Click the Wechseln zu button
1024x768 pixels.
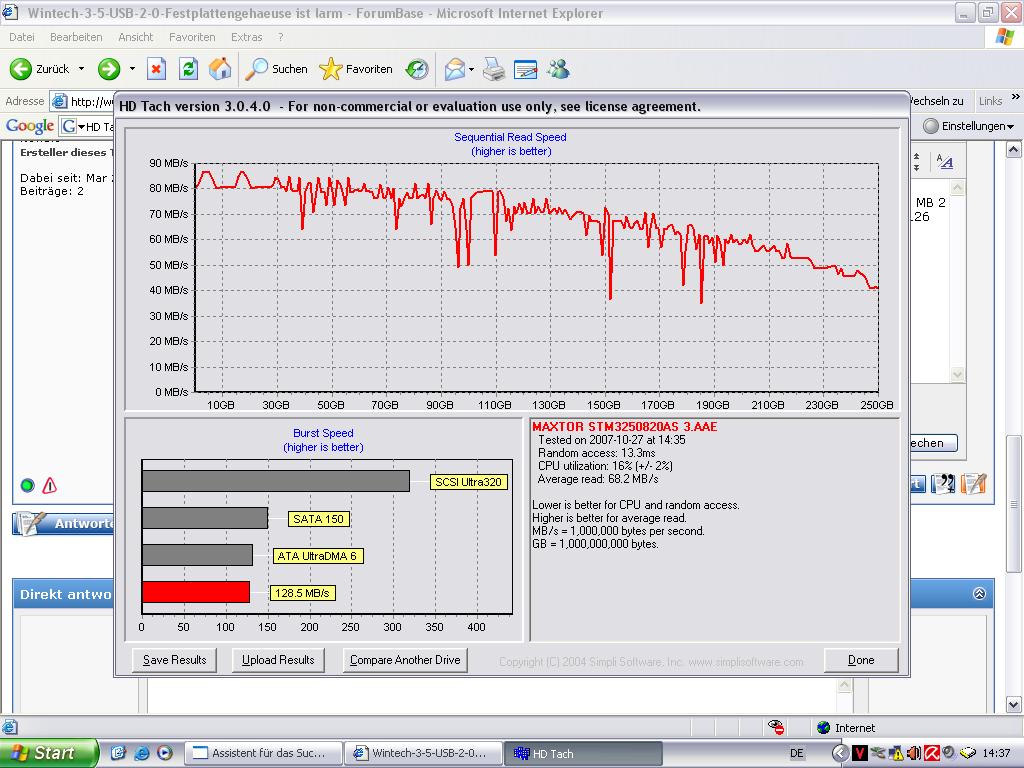936,101
